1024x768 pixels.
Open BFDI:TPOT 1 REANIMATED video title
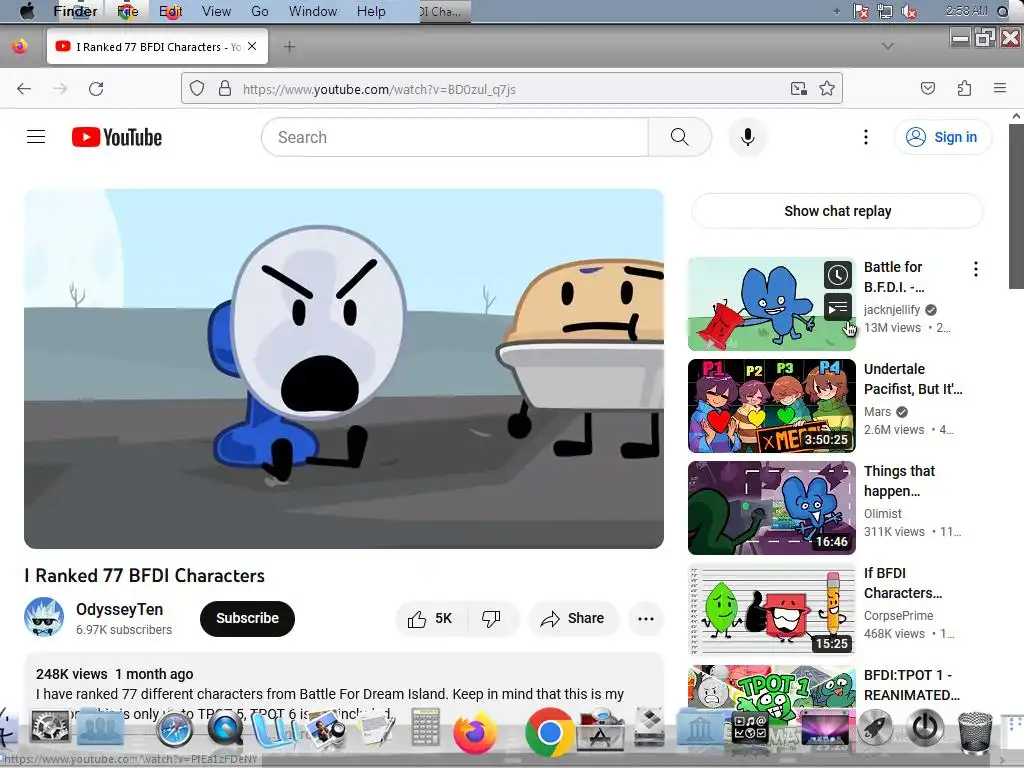(x=912, y=685)
